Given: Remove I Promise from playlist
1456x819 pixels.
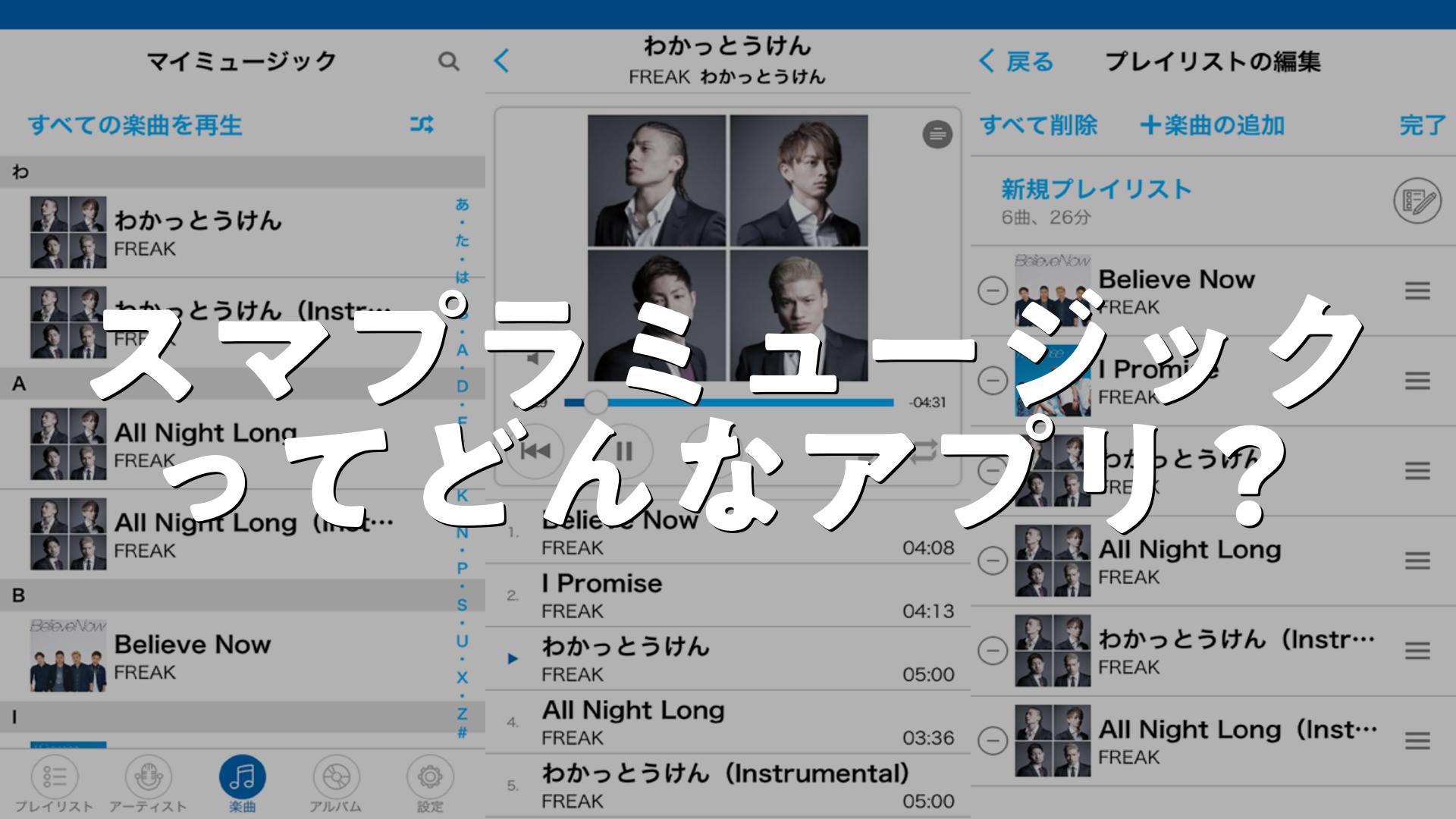Looking at the screenshot, I should coord(993,380).
